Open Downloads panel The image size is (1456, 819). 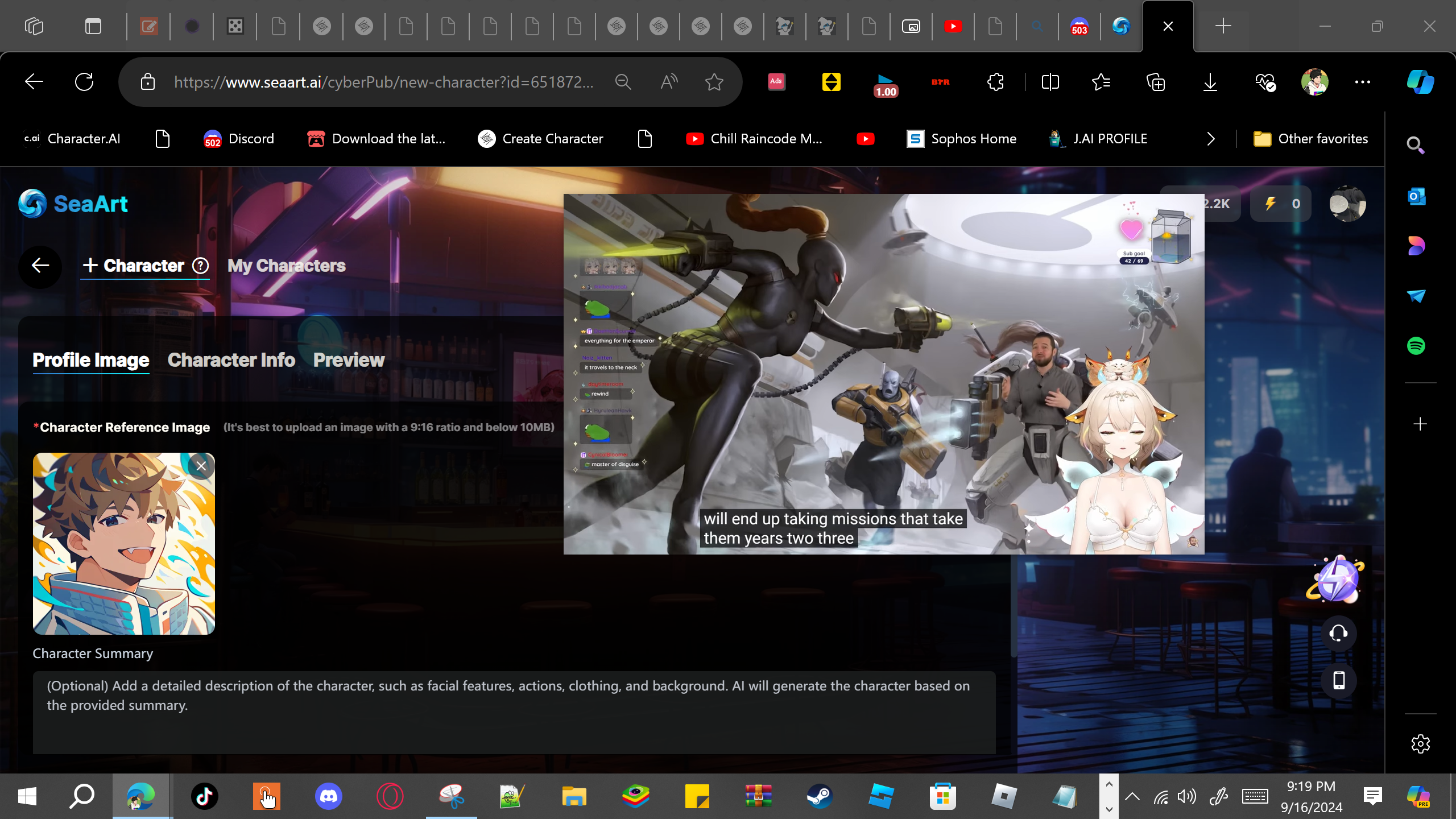click(x=1210, y=82)
